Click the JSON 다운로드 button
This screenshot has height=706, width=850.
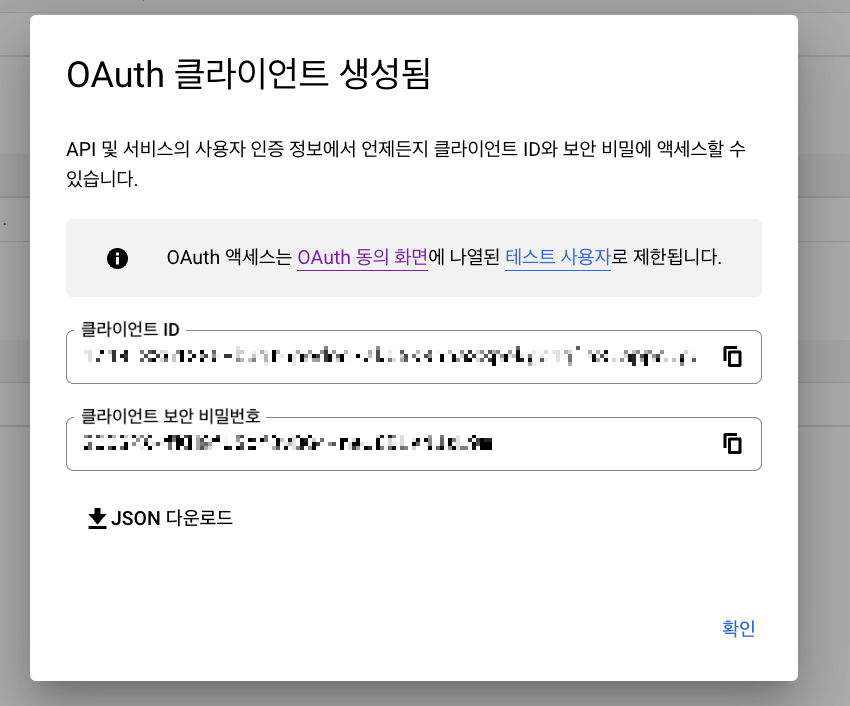pos(160,518)
